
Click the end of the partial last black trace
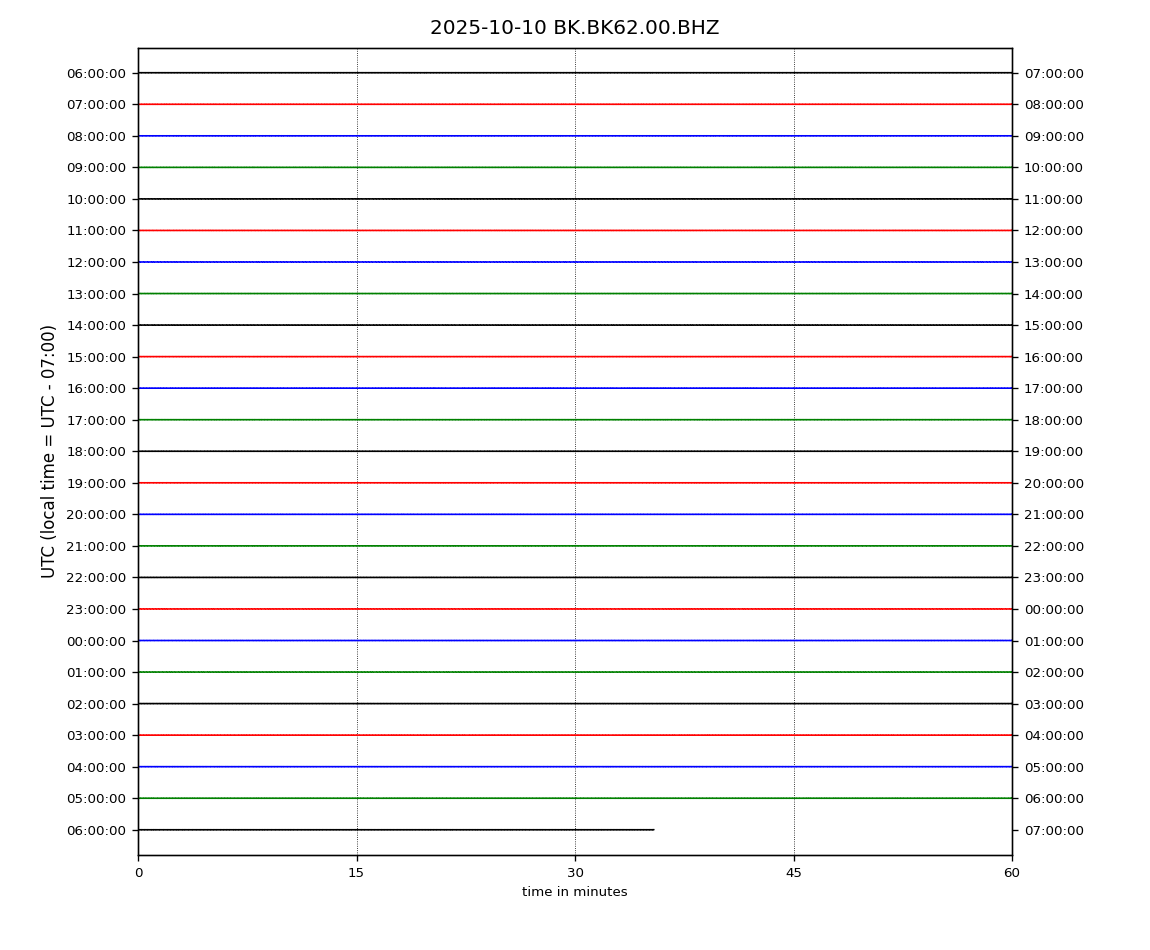click(x=652, y=830)
